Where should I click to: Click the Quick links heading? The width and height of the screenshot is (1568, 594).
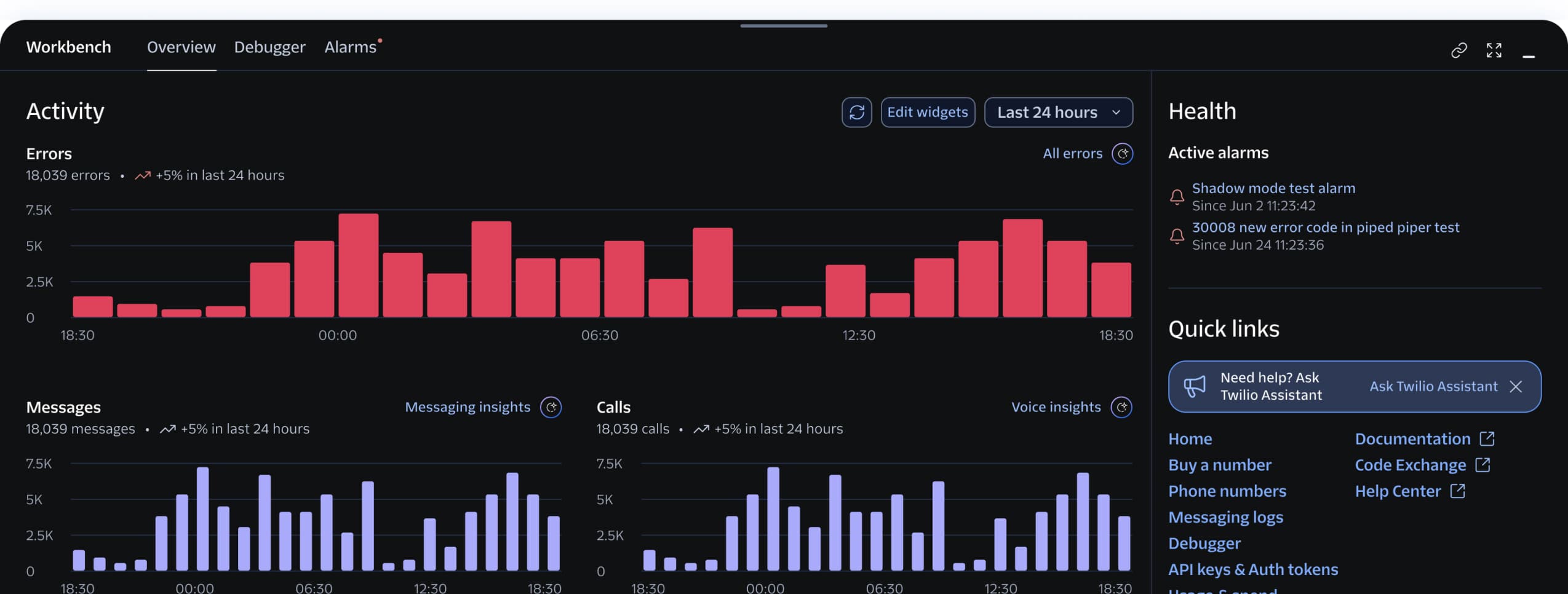(1224, 329)
